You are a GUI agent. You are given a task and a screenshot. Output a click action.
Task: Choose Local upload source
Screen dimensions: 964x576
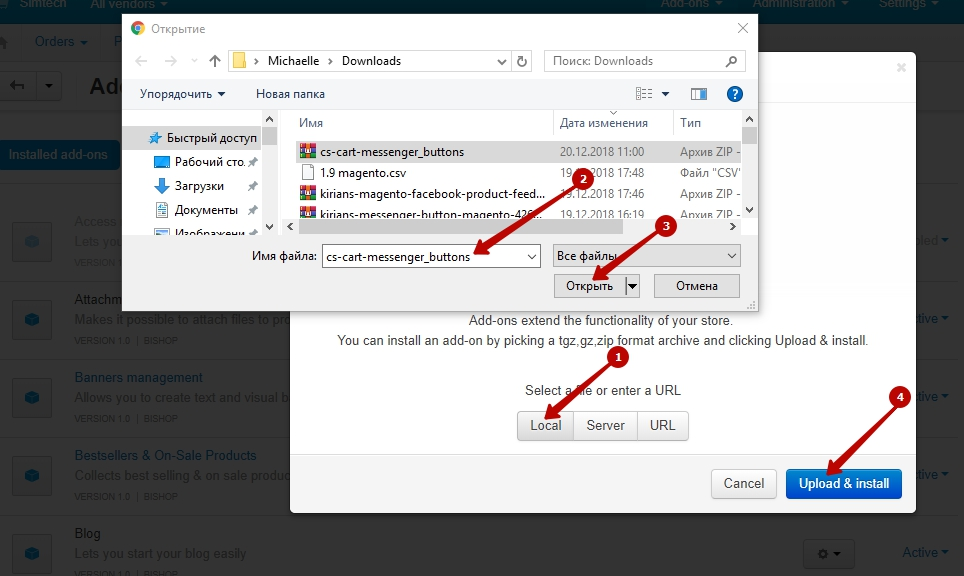(545, 425)
